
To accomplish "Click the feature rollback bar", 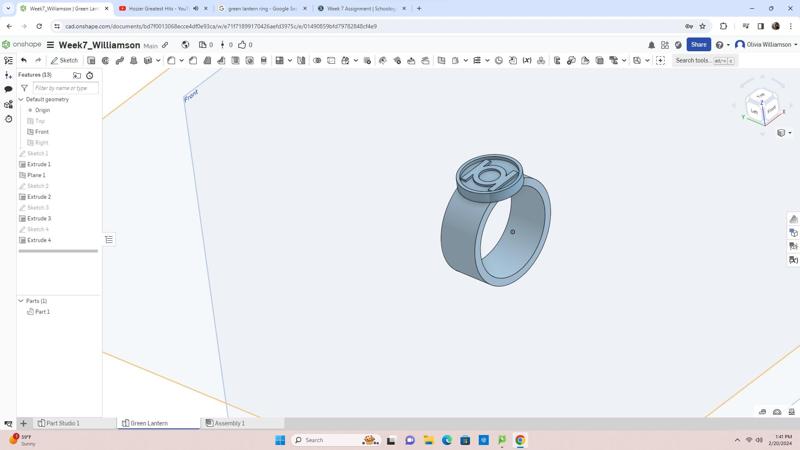I will 58,251.
